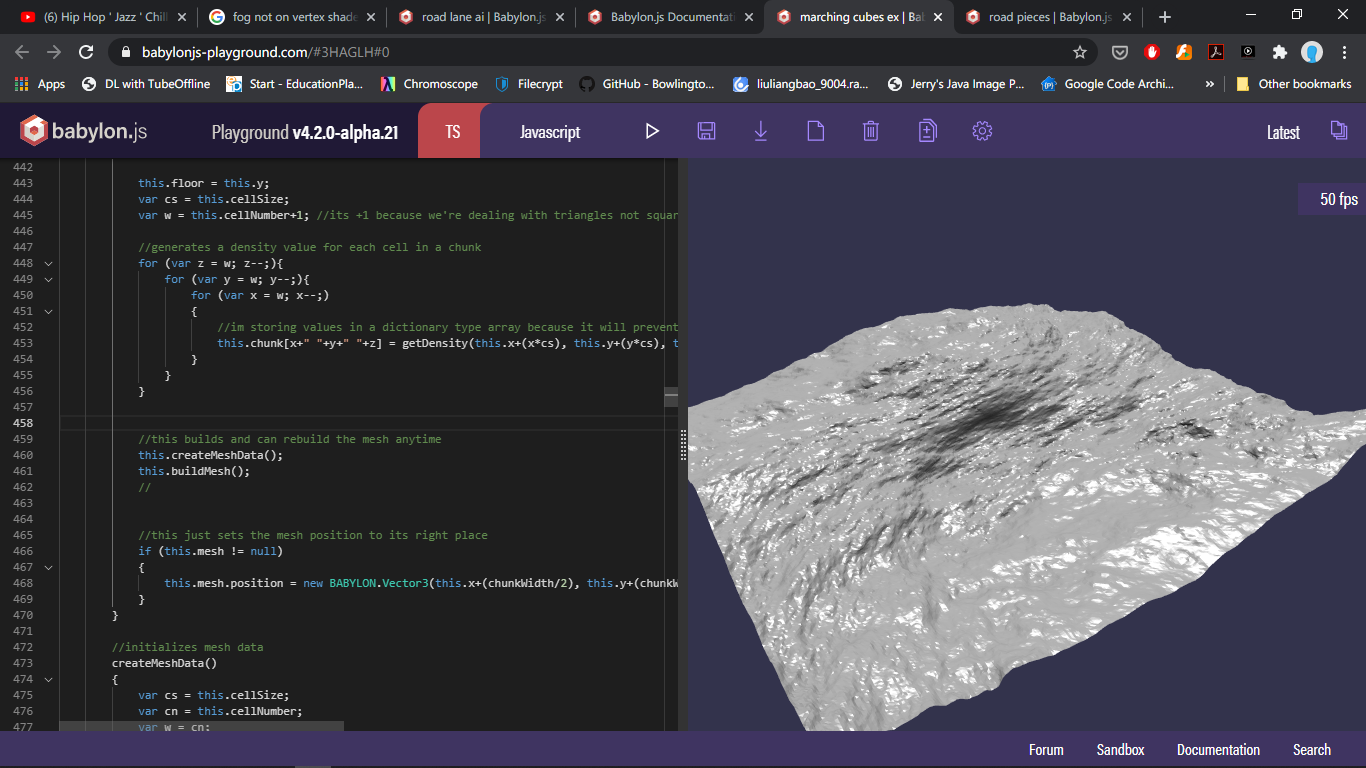Bookmark this page with star icon

coord(1079,52)
